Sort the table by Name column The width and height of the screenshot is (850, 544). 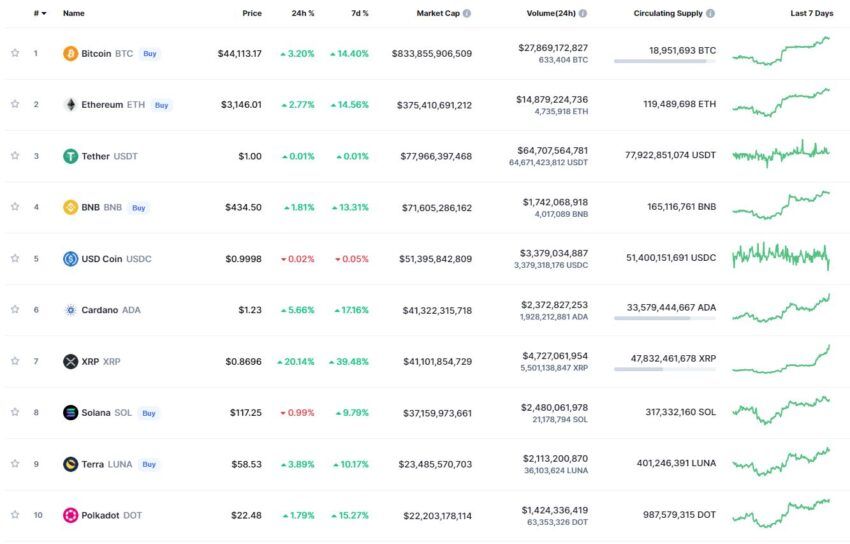tap(74, 13)
